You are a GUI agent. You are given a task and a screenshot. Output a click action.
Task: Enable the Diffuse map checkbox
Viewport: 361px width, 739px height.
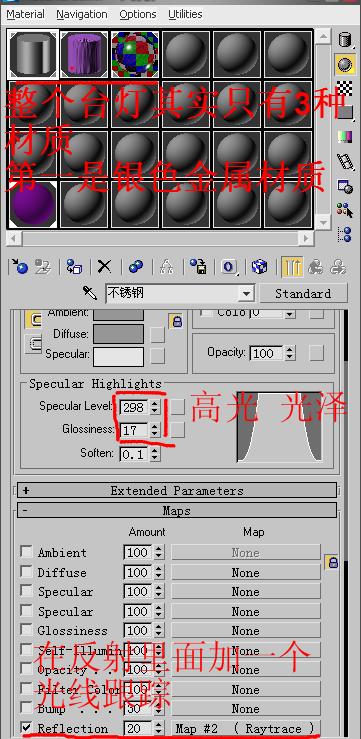coord(27,572)
